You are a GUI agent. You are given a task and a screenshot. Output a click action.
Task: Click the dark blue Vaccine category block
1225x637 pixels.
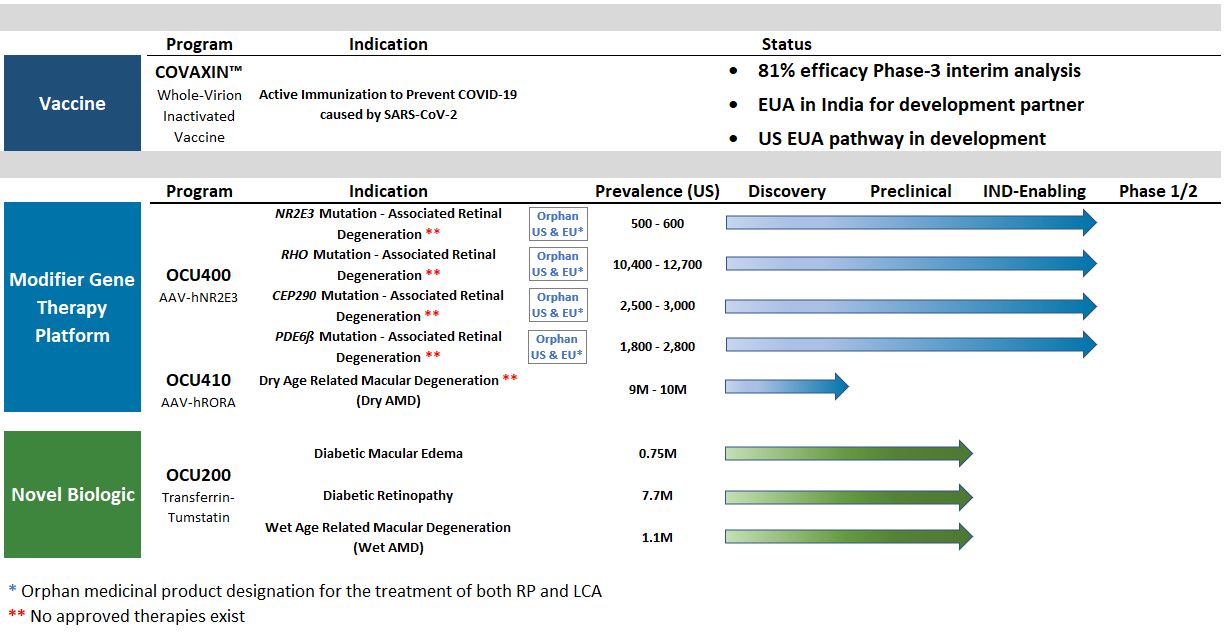(72, 103)
